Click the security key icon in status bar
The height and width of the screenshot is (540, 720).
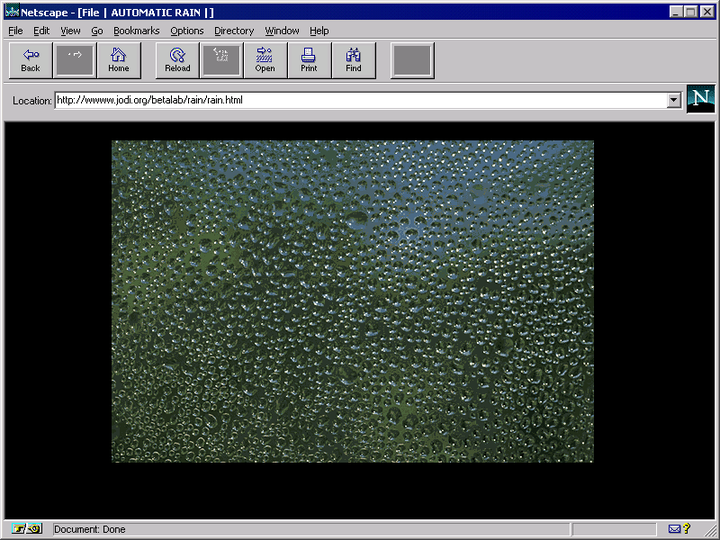coord(26,529)
